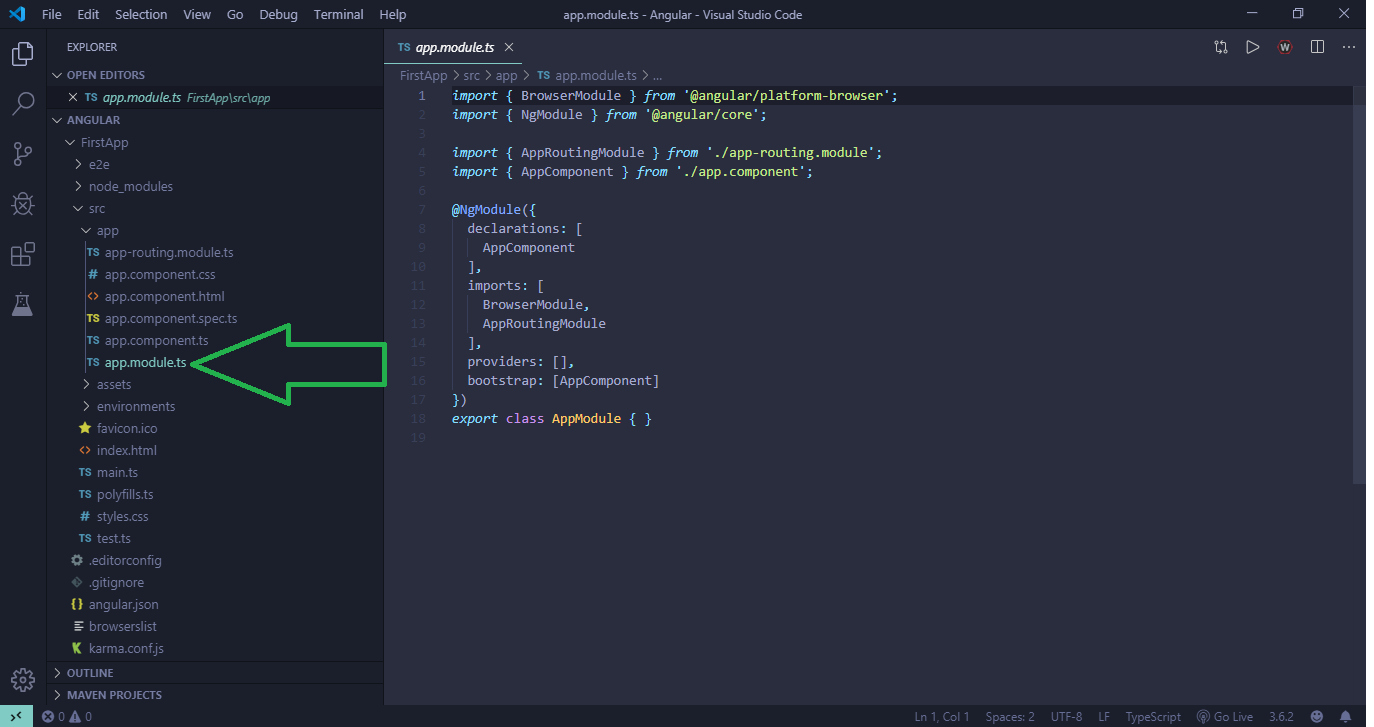The height and width of the screenshot is (727, 1374).
Task: Expand the MAVEN PROJECTS section
Action: 113,695
